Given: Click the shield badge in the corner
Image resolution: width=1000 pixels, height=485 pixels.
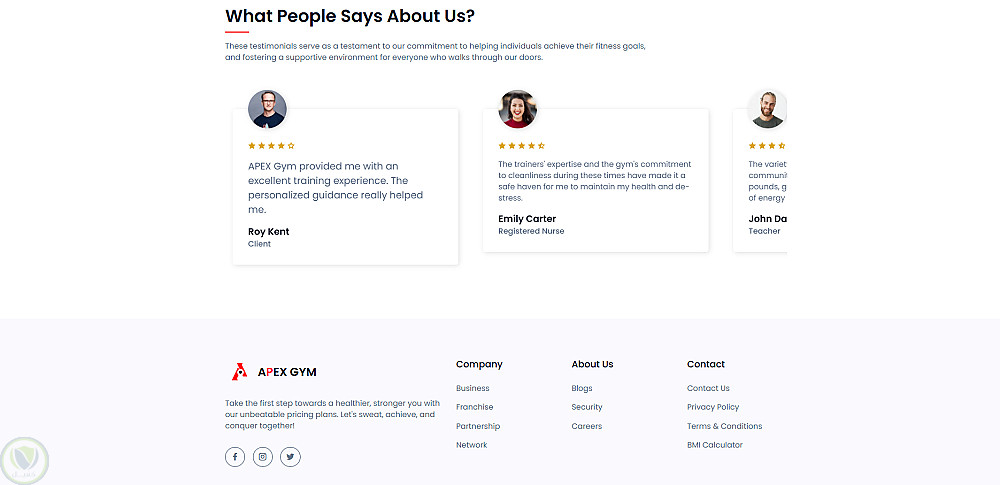Looking at the screenshot, I should [x=25, y=459].
